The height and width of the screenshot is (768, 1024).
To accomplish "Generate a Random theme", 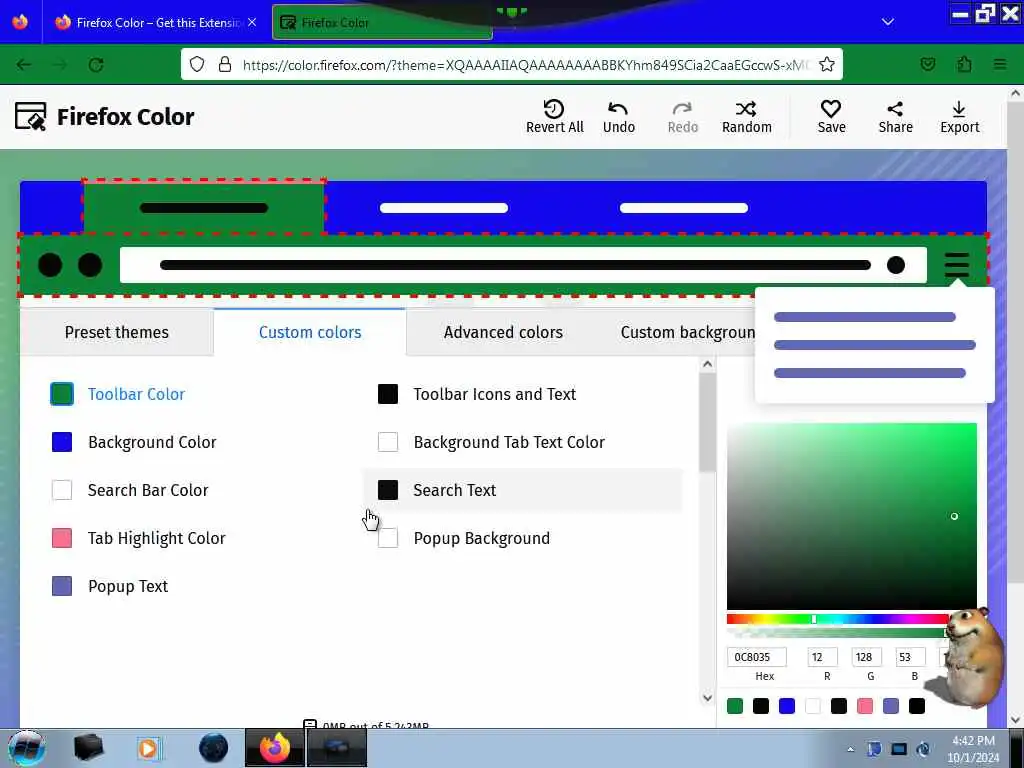I will 746,117.
